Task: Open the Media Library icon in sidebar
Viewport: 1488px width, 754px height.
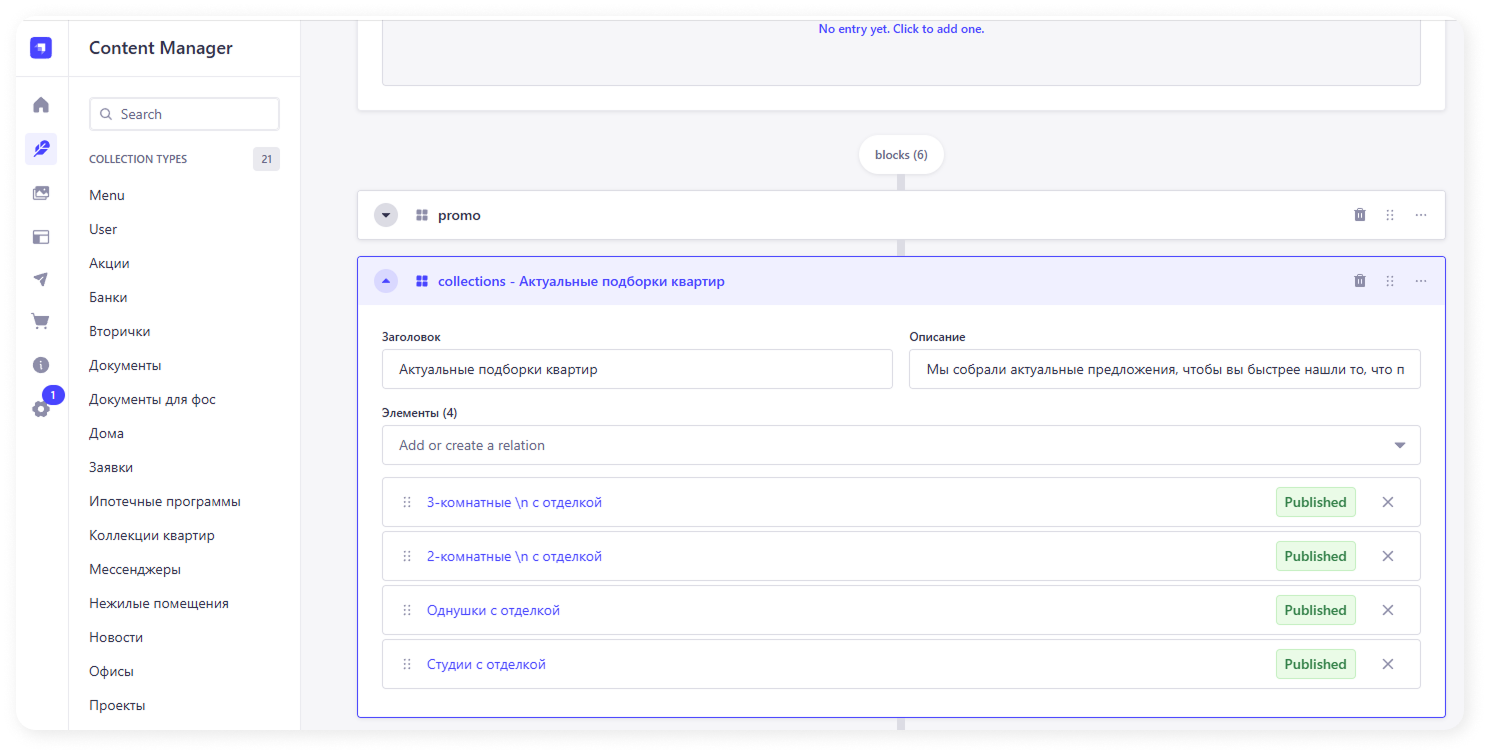Action: (x=41, y=193)
